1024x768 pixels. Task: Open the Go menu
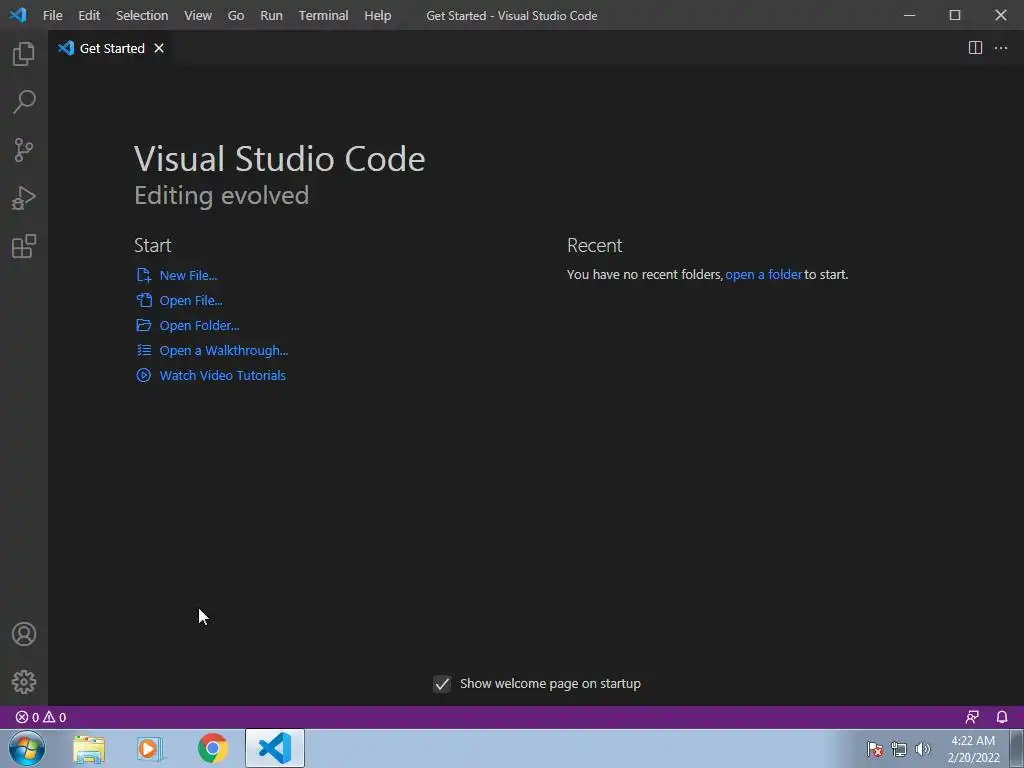pyautogui.click(x=236, y=15)
